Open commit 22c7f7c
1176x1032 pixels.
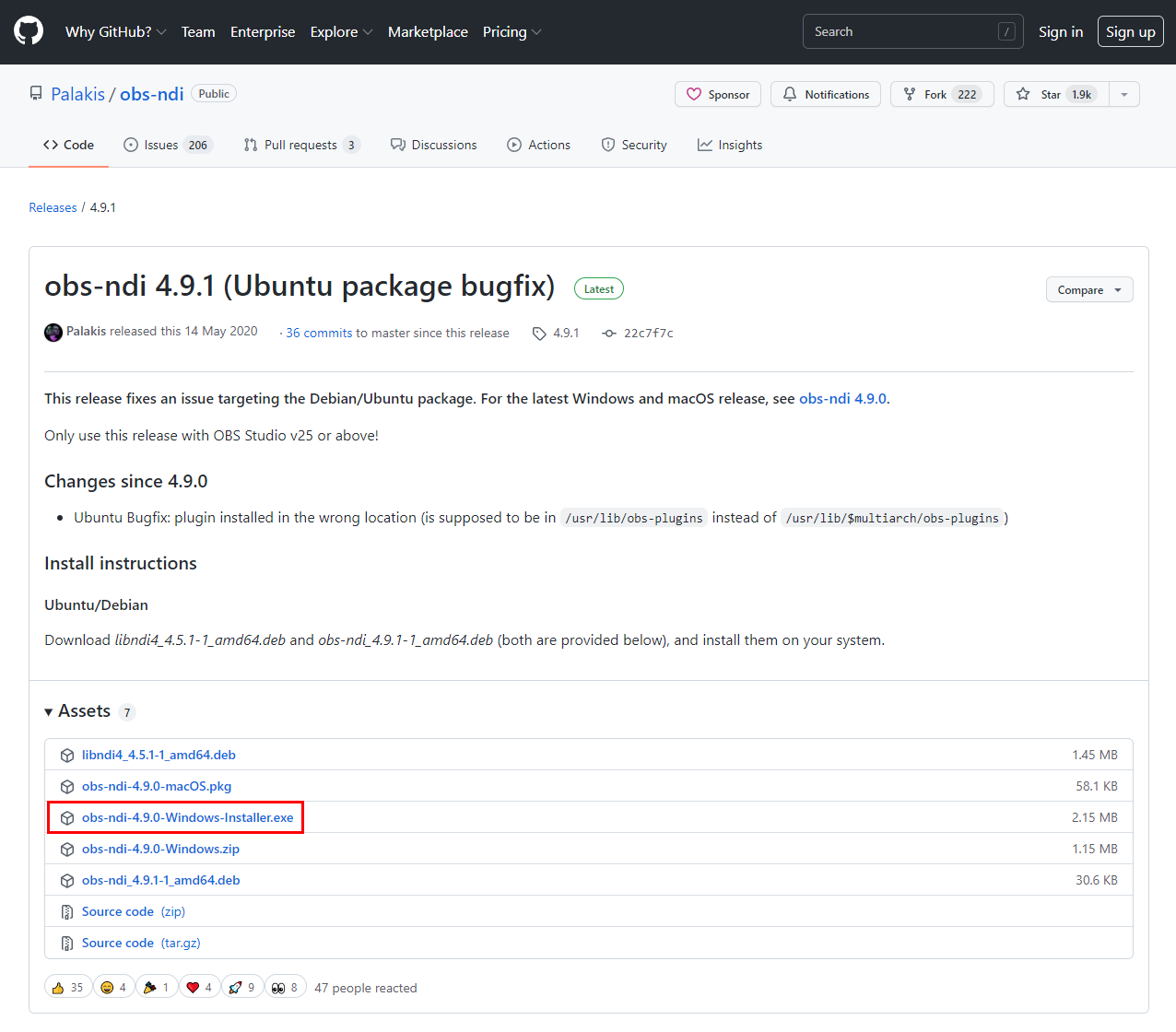pos(649,333)
